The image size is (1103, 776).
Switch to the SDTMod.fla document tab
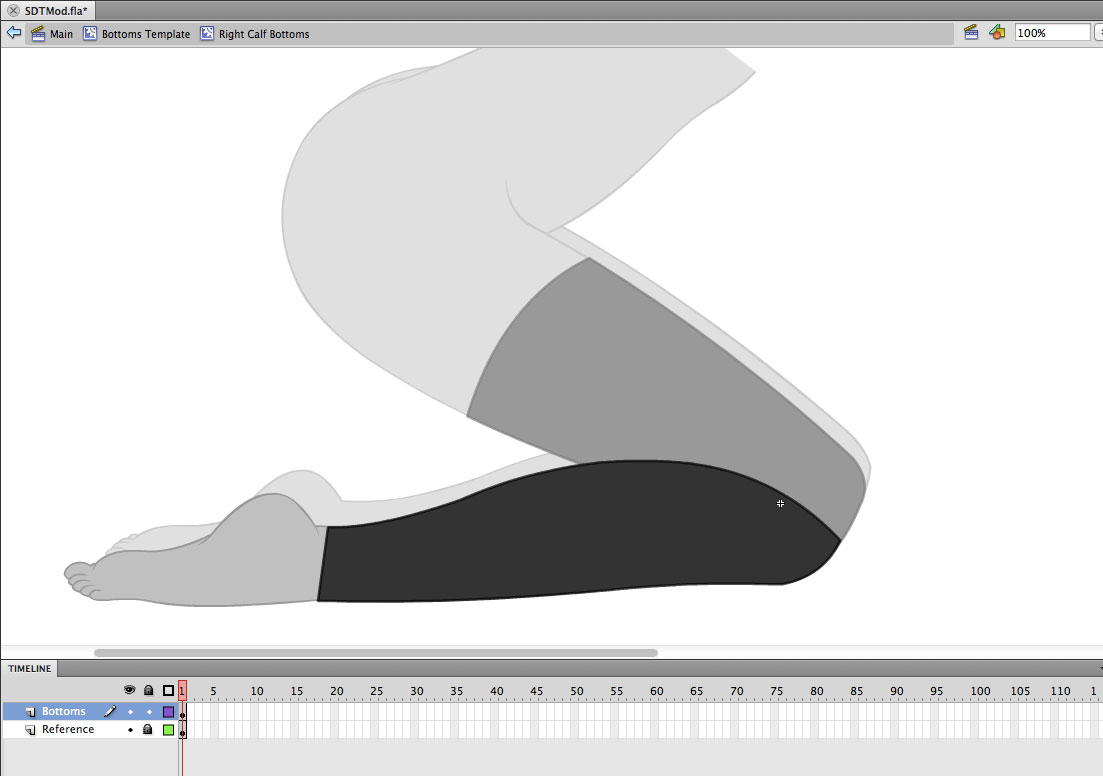(x=55, y=10)
